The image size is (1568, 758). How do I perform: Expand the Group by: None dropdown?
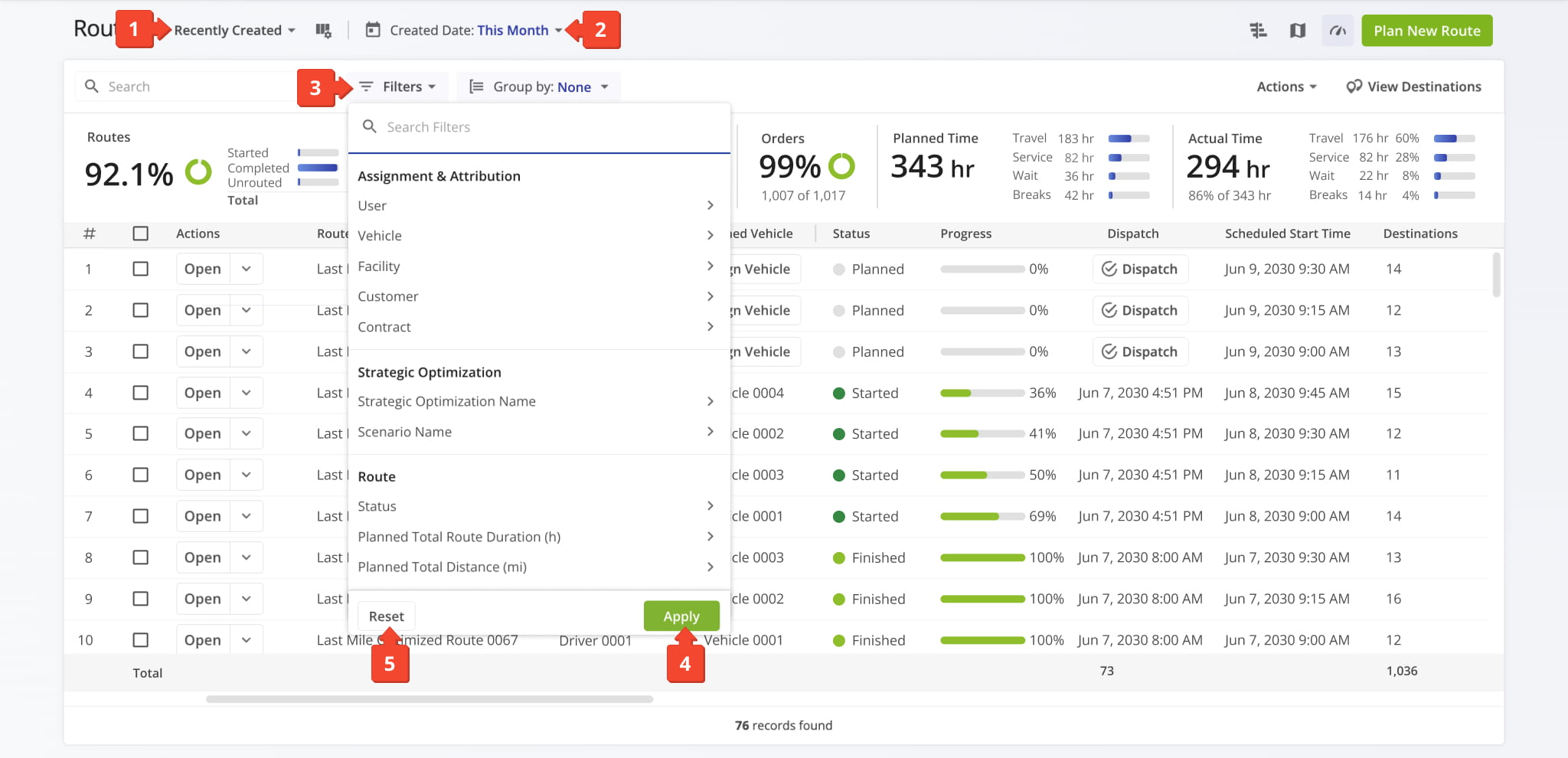click(539, 87)
